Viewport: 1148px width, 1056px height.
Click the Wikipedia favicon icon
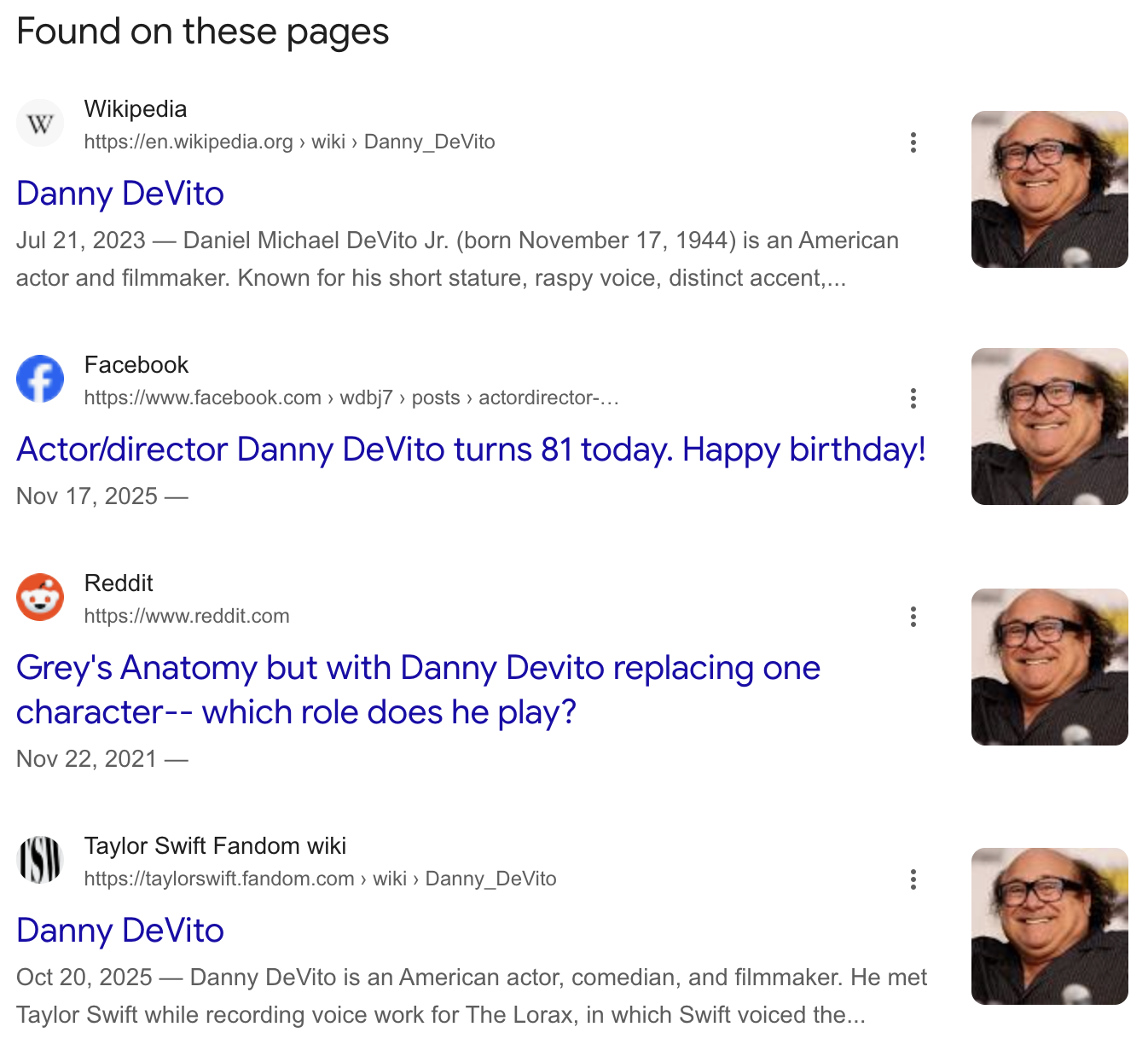tap(40, 124)
